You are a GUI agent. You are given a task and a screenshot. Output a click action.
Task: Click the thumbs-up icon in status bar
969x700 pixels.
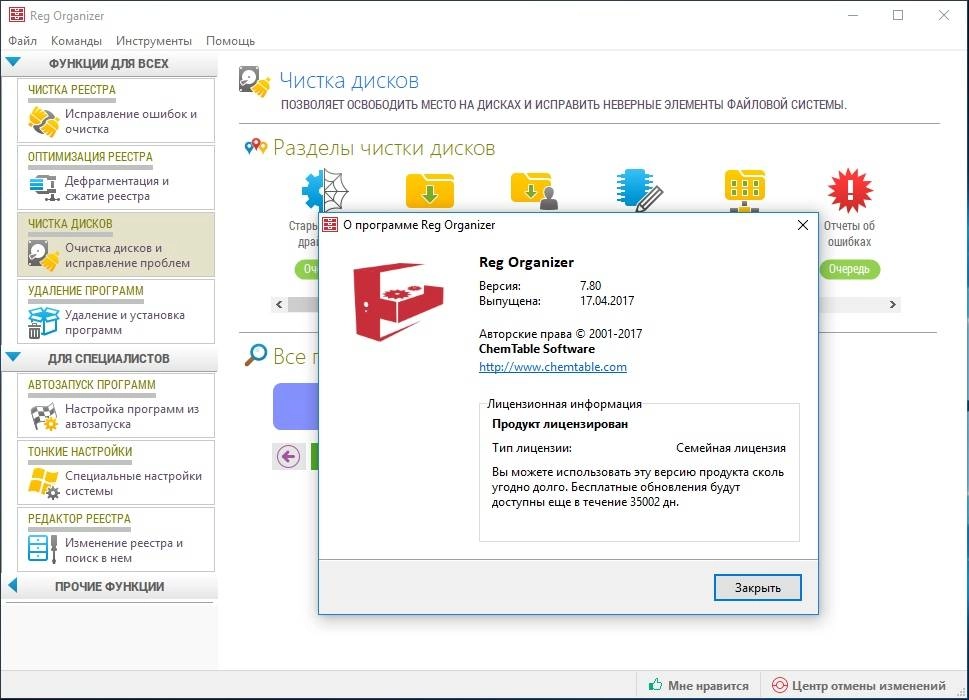tap(655, 684)
